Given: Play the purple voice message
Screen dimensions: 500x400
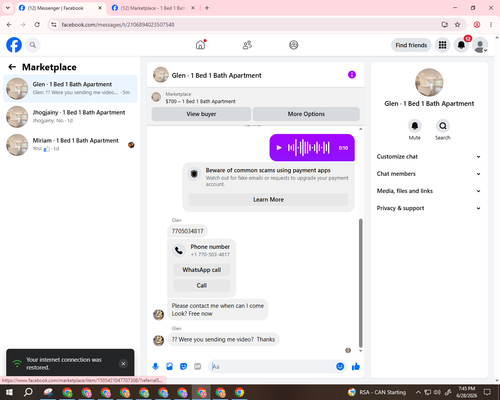Looking at the screenshot, I should click(279, 148).
